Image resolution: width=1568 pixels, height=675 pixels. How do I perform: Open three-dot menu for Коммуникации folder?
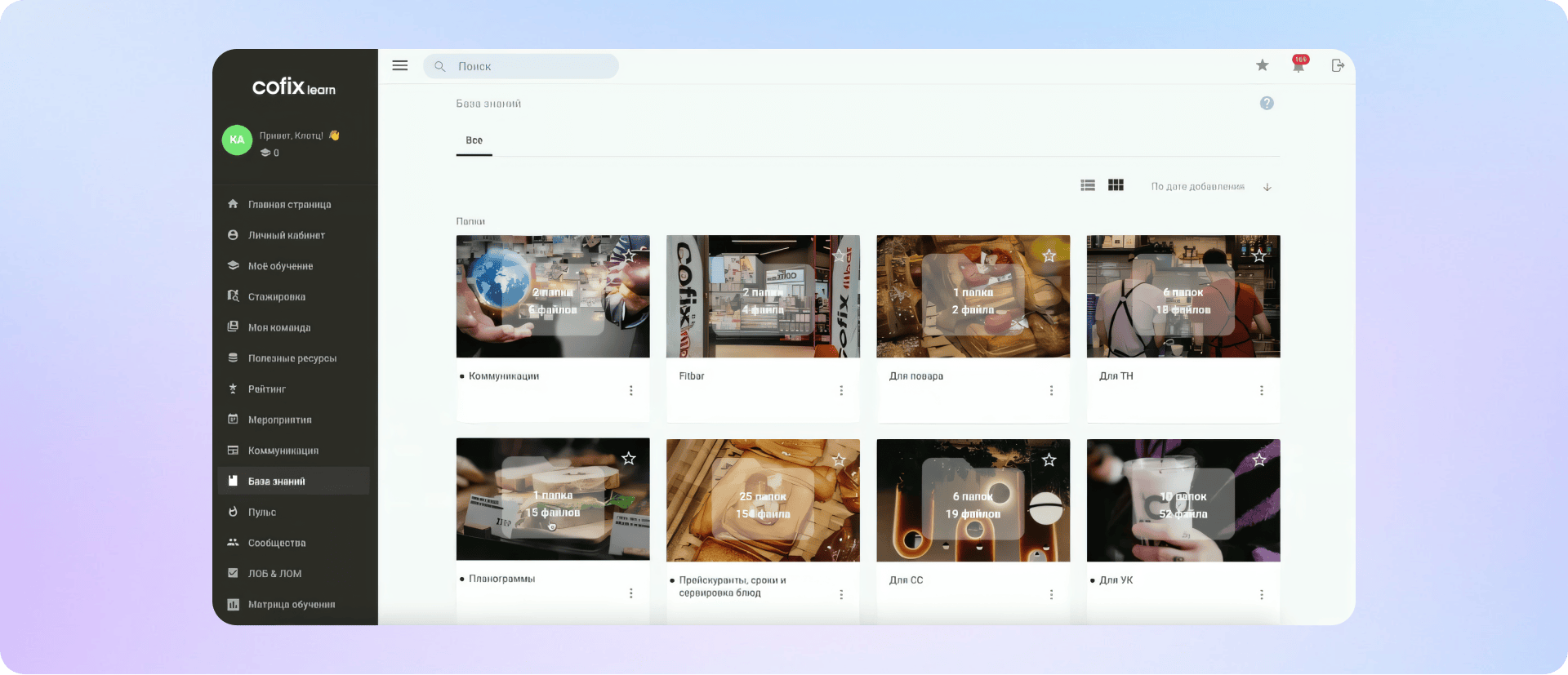[x=630, y=391]
